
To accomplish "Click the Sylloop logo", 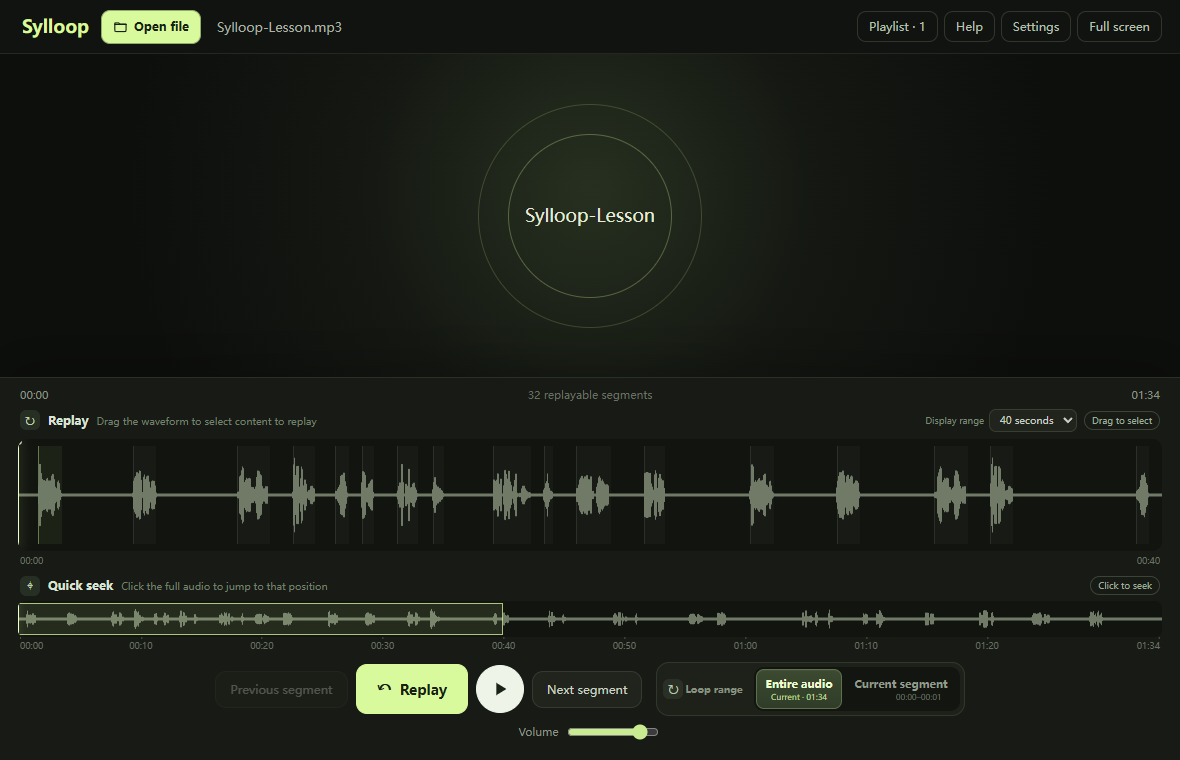I will click(55, 27).
